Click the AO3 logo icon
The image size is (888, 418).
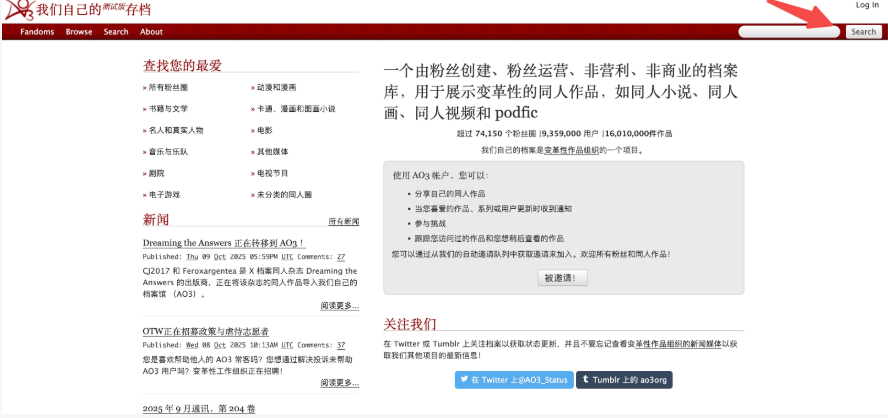pos(19,10)
